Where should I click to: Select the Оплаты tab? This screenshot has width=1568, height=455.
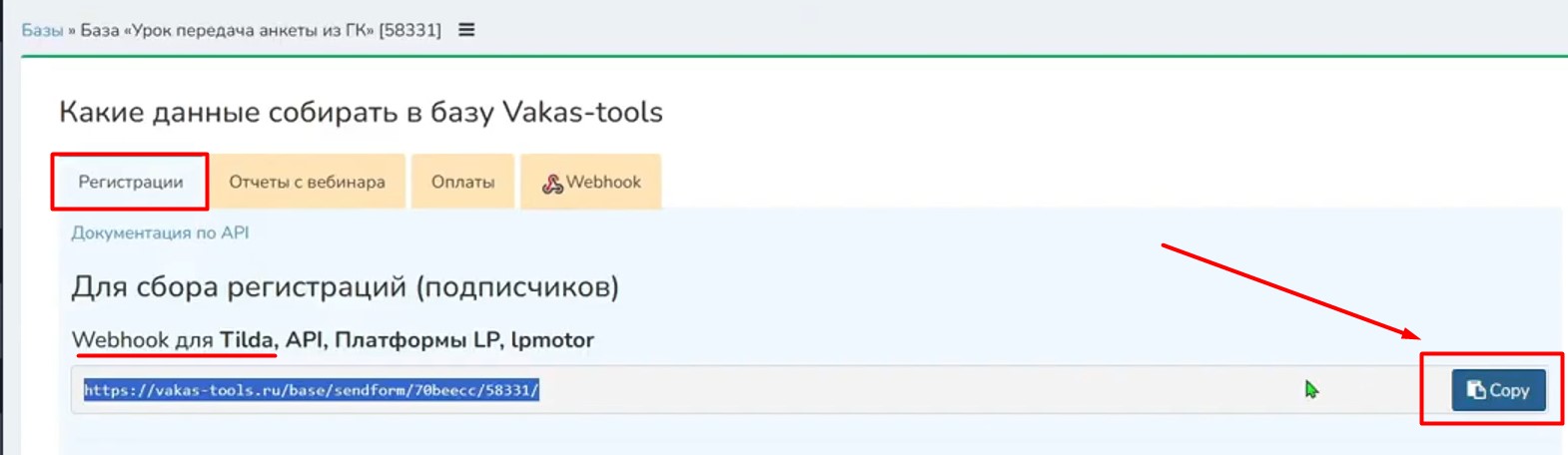(x=462, y=182)
